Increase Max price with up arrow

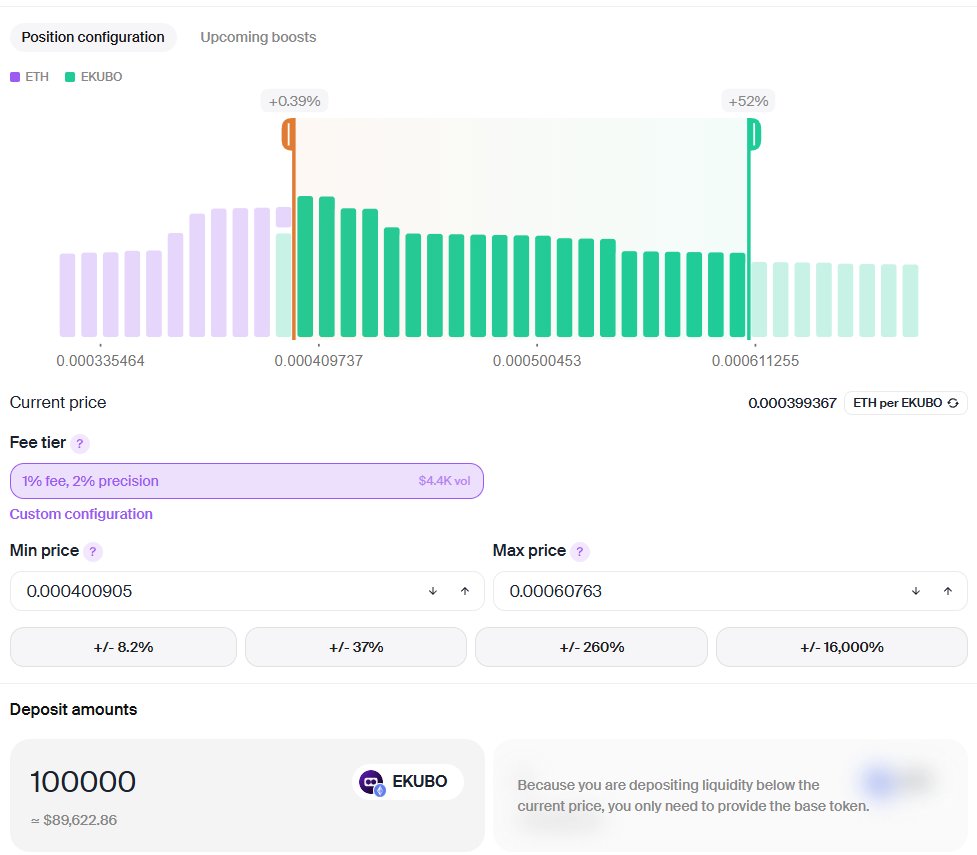click(948, 591)
